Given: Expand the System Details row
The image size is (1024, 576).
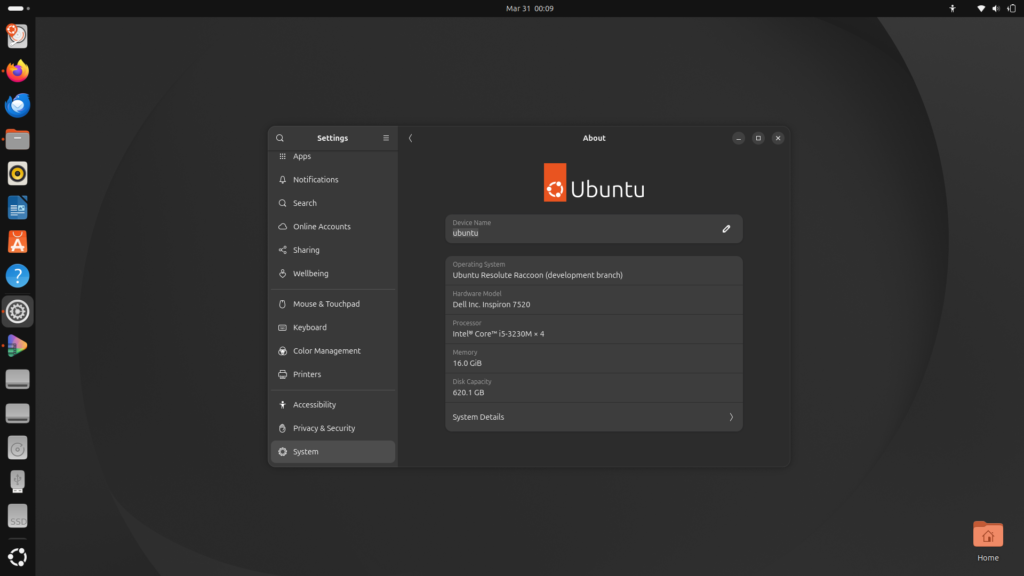Looking at the screenshot, I should coord(593,417).
